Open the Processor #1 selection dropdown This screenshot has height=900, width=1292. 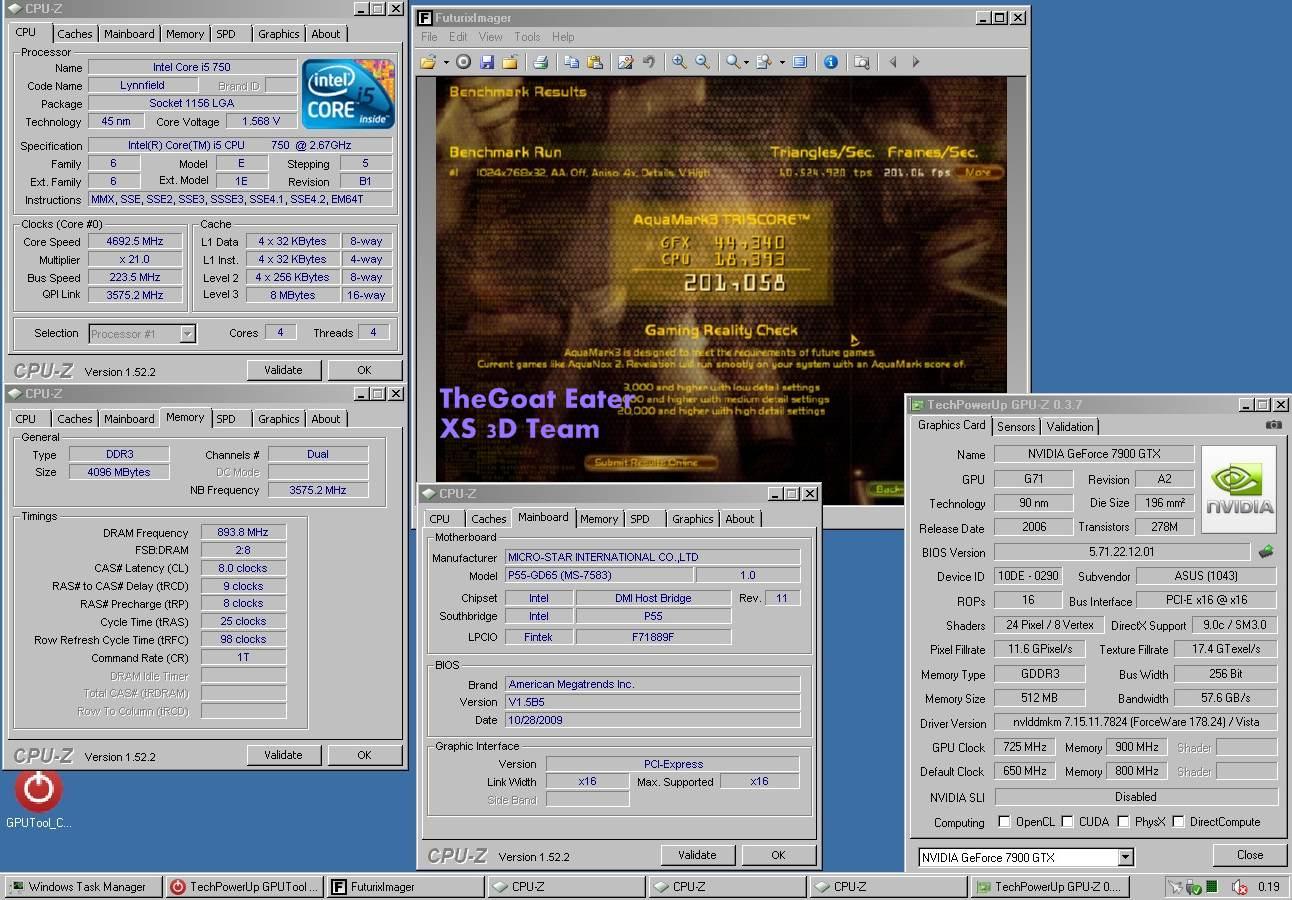coord(187,334)
